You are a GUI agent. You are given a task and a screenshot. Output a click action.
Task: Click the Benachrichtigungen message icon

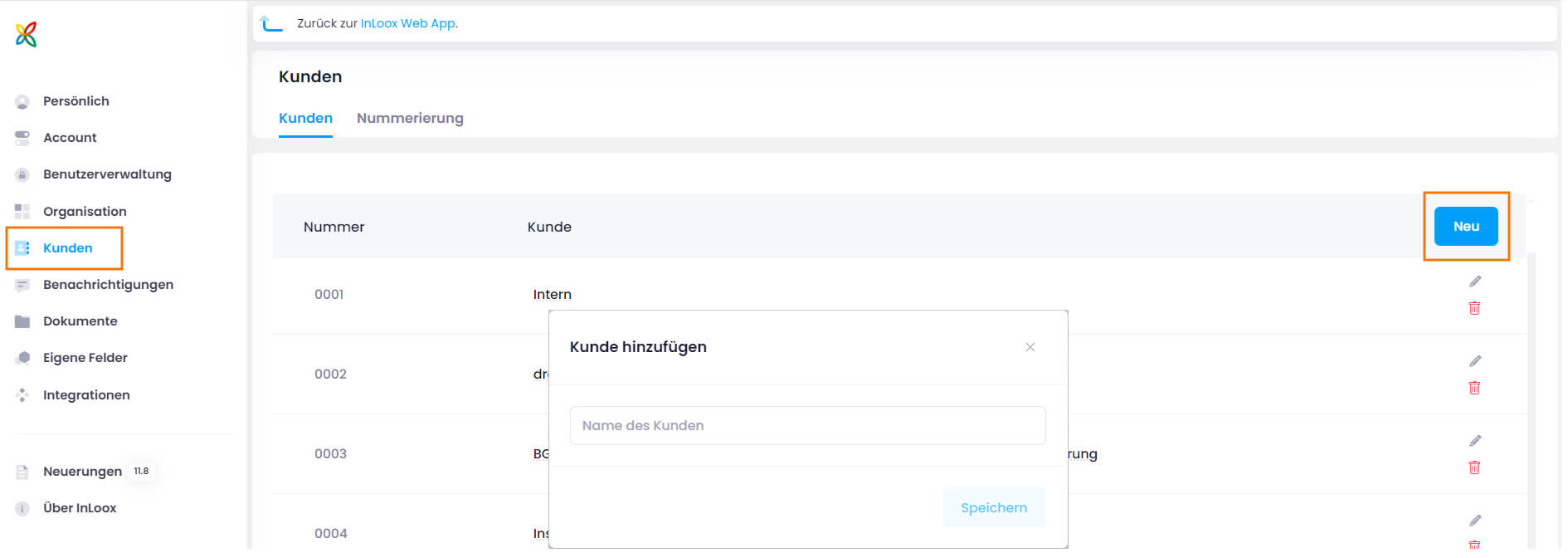coord(22,285)
